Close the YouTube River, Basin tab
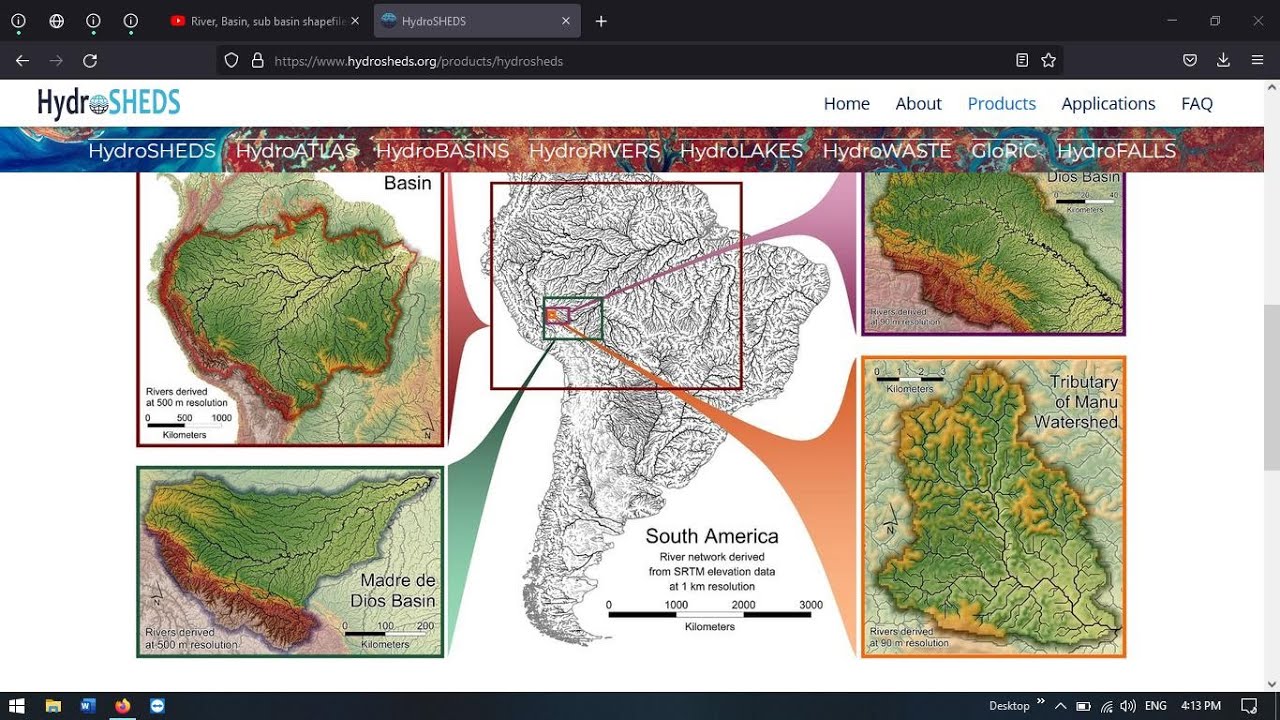Image resolution: width=1280 pixels, height=720 pixels. (355, 21)
